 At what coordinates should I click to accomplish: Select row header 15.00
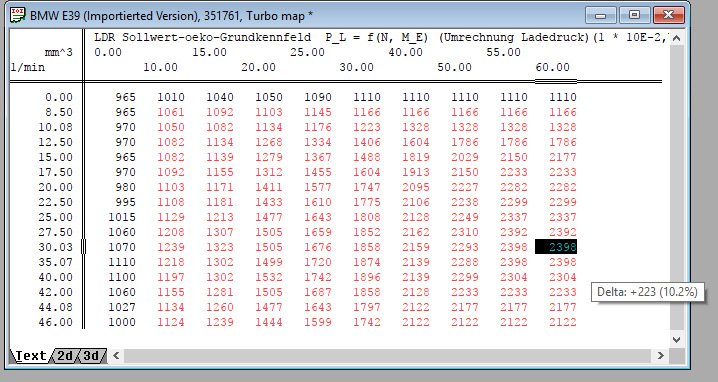click(55, 157)
